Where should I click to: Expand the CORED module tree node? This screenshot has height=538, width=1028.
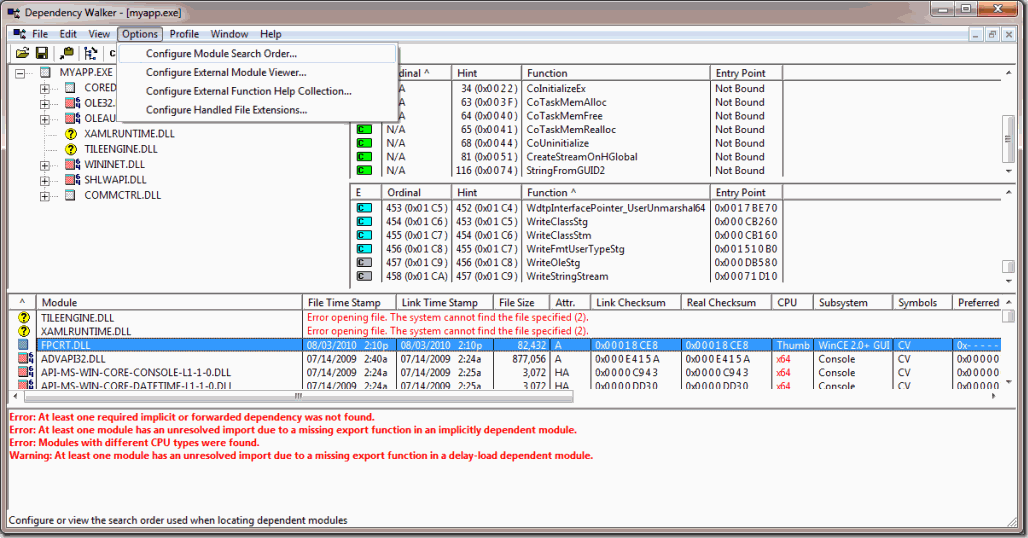(x=45, y=88)
